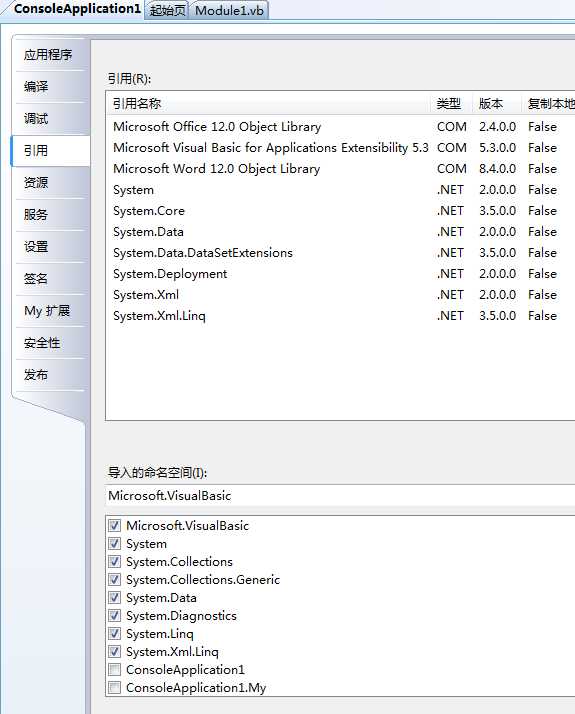Click version 5.3.0.0 cell

point(497,148)
